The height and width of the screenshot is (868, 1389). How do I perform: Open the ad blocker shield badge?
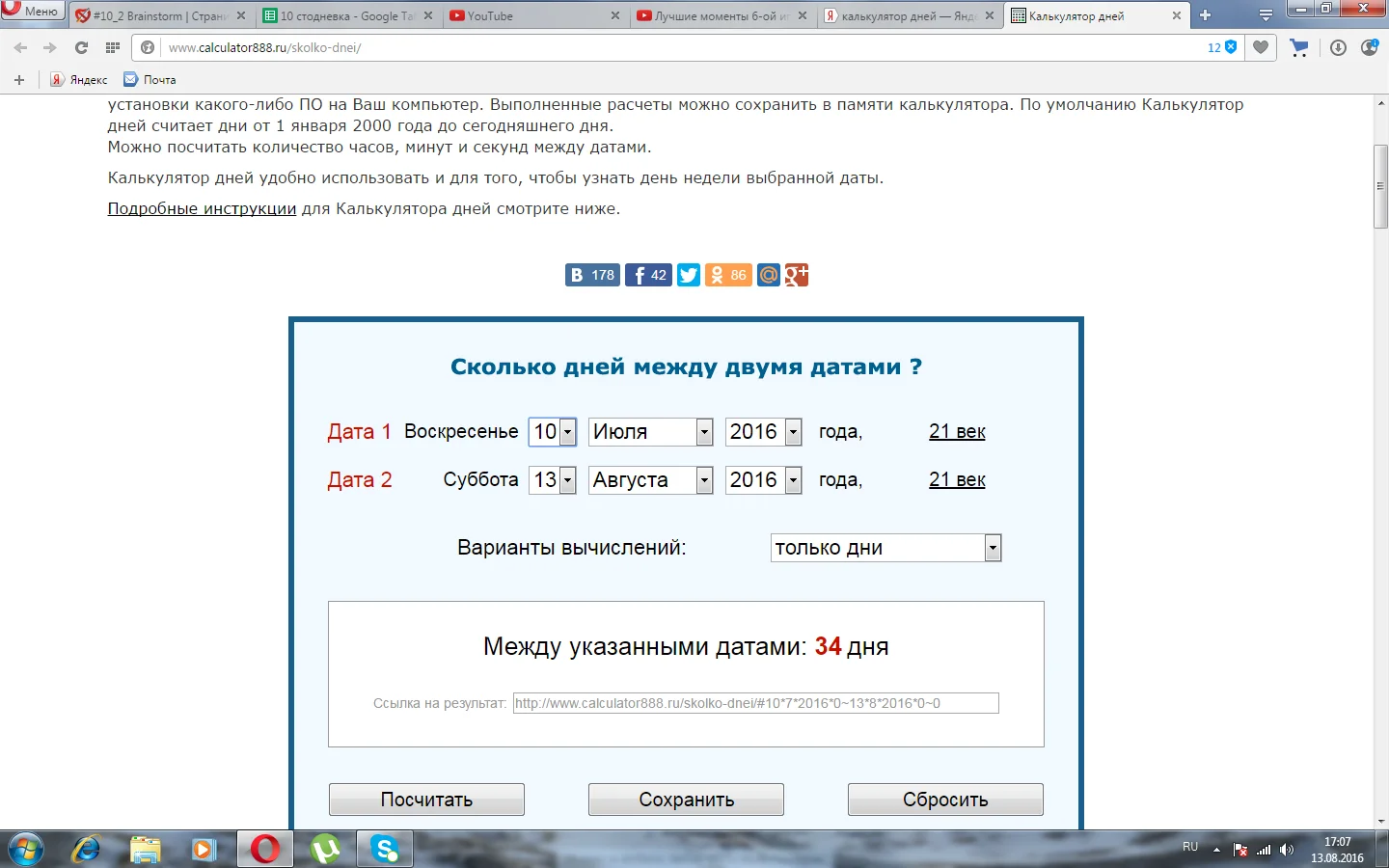coord(1223,47)
